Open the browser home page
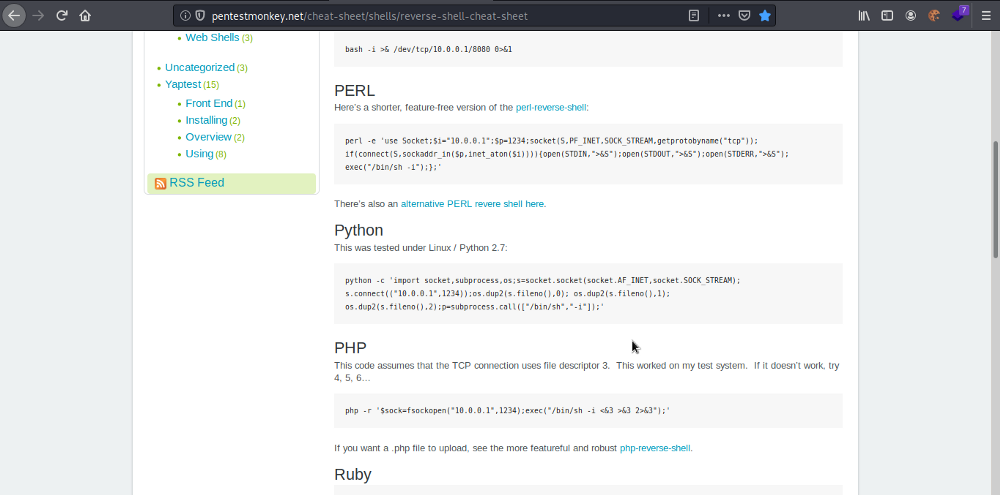 pyautogui.click(x=85, y=15)
